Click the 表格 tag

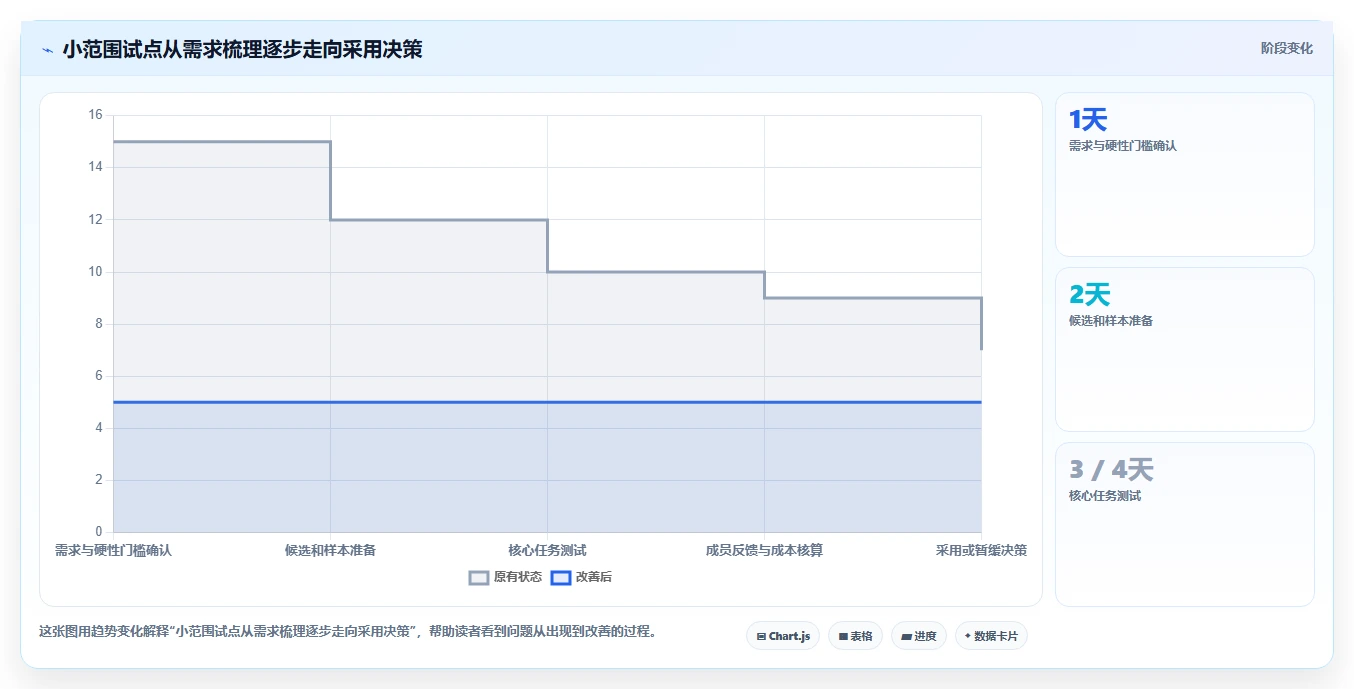click(855, 636)
